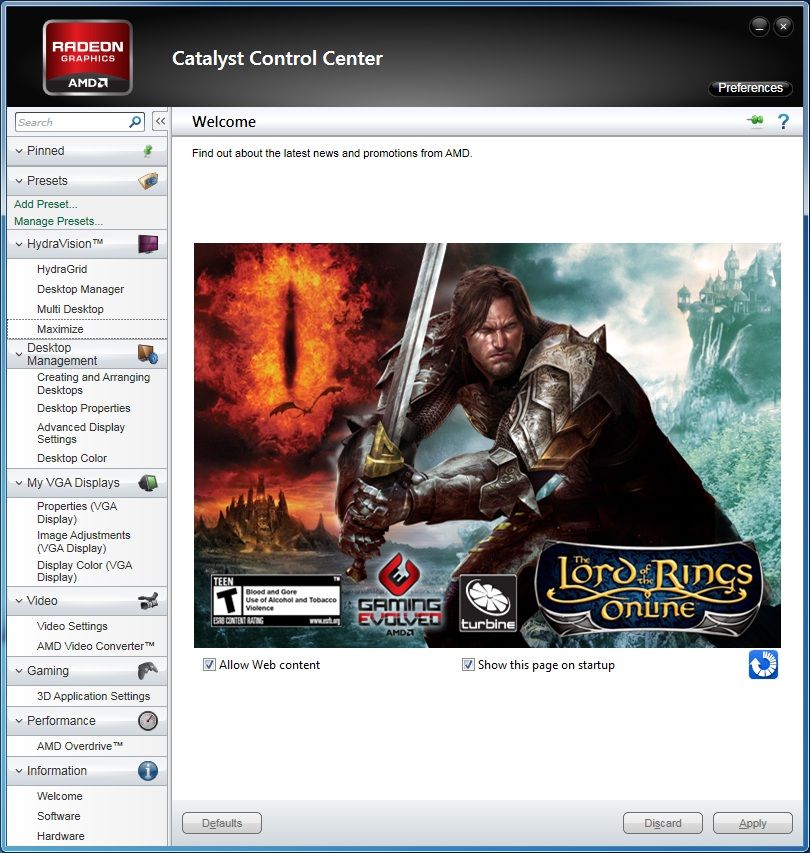Click the green pin icon beside Welcome header
810x853 pixels.
[755, 122]
